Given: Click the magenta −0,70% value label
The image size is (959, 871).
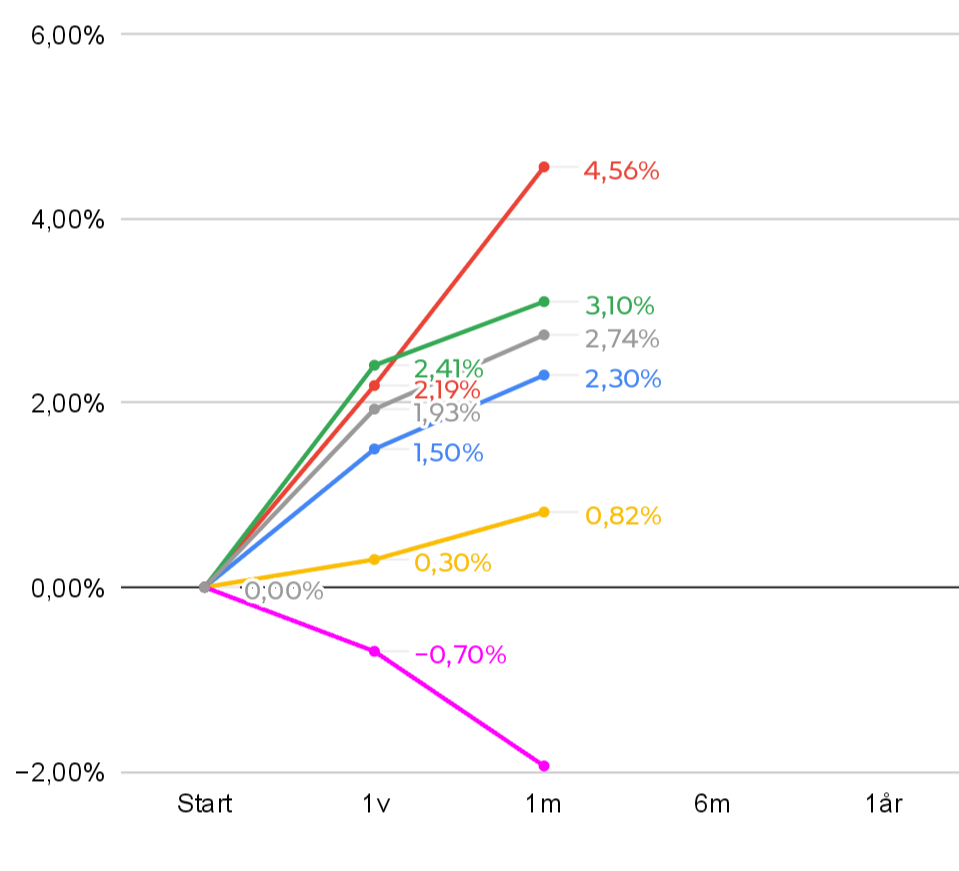Looking at the screenshot, I should 460,655.
